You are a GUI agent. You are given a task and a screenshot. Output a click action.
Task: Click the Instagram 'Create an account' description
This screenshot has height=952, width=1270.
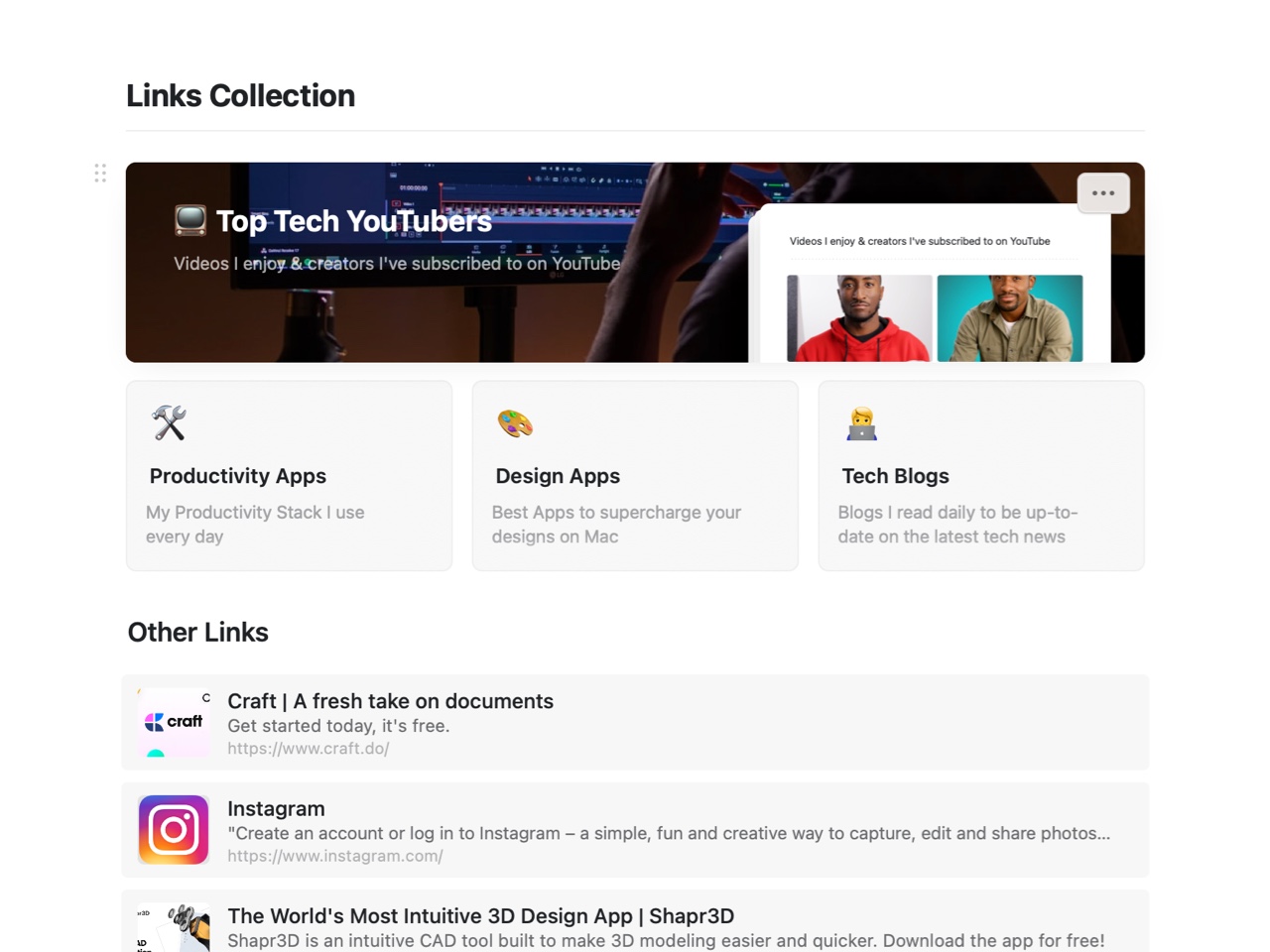pos(669,833)
